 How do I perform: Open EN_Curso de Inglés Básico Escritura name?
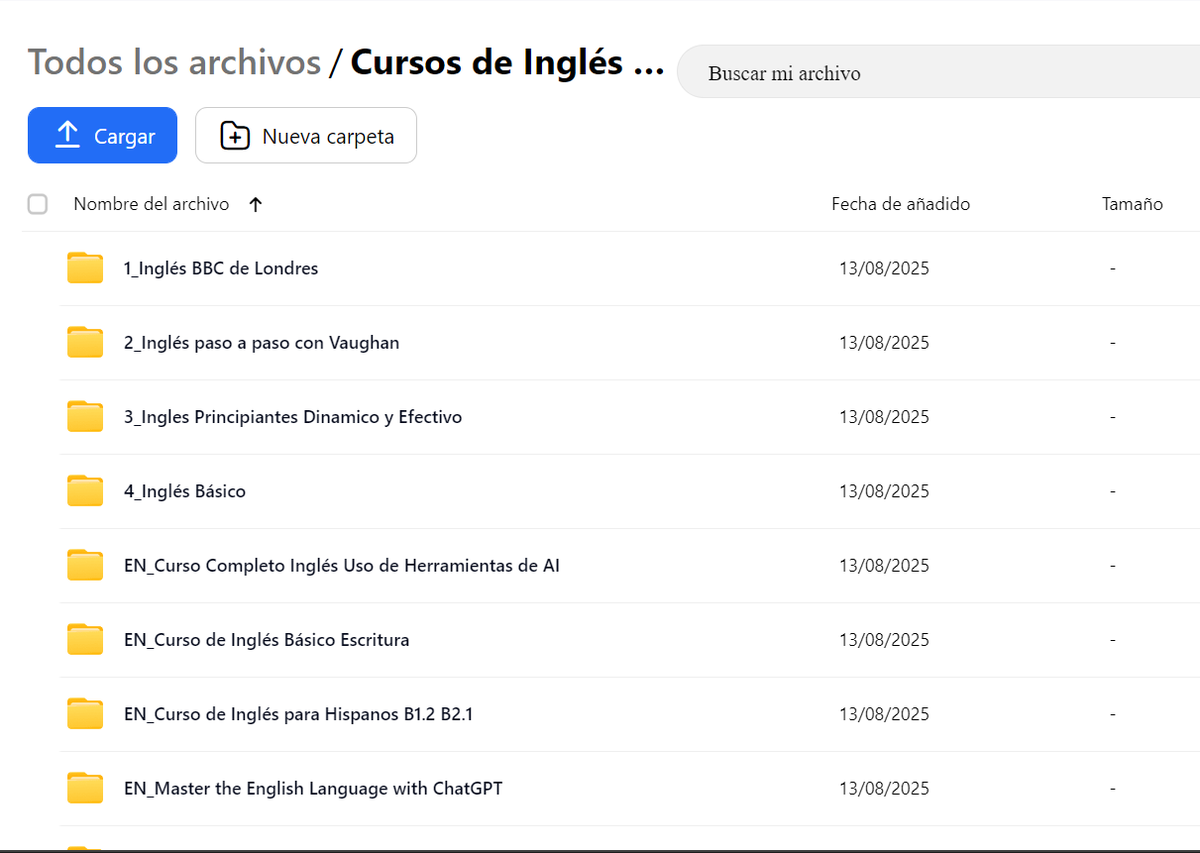[x=267, y=640]
